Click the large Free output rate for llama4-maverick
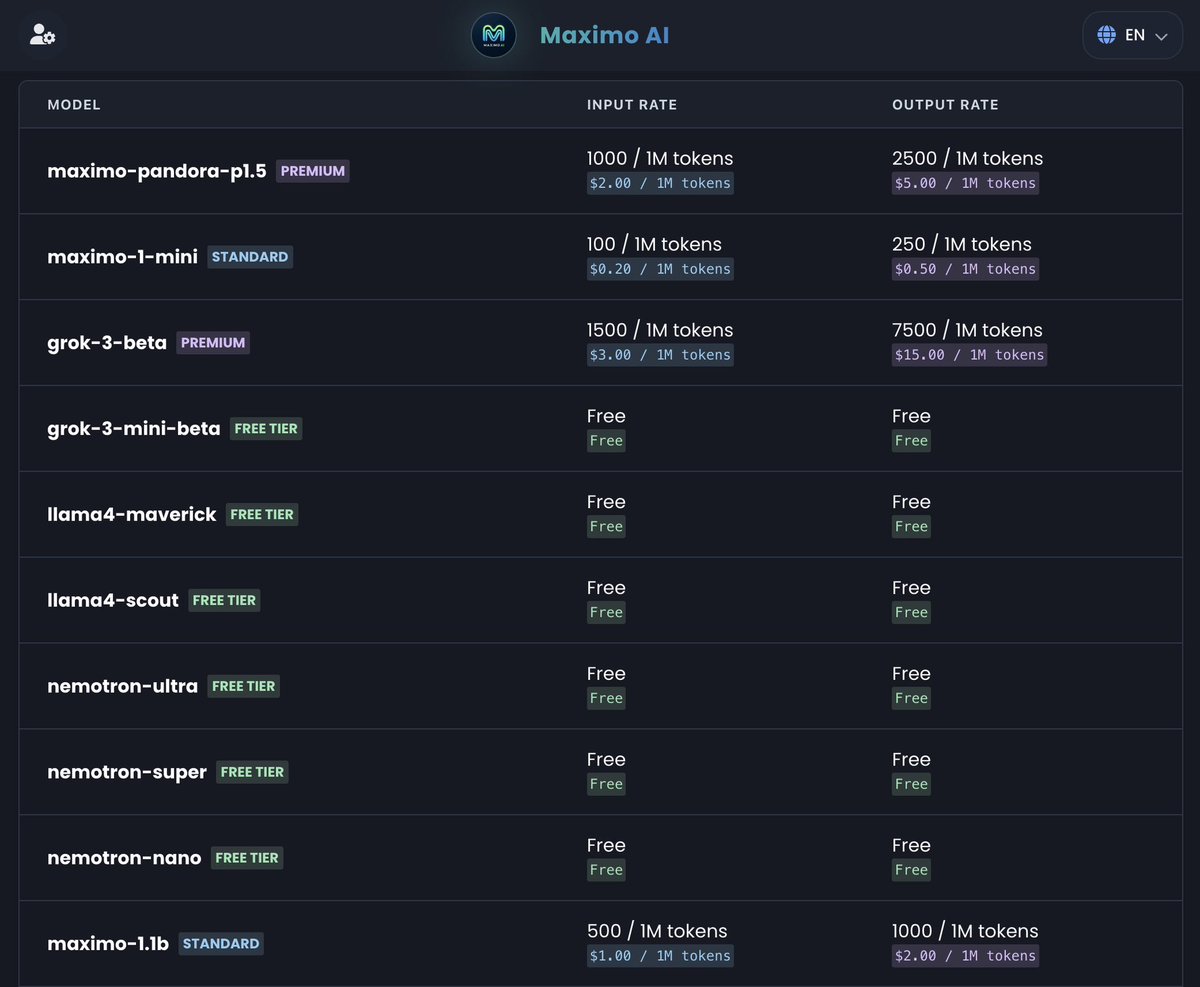Screen dimensions: 1200x987 coord(911,502)
